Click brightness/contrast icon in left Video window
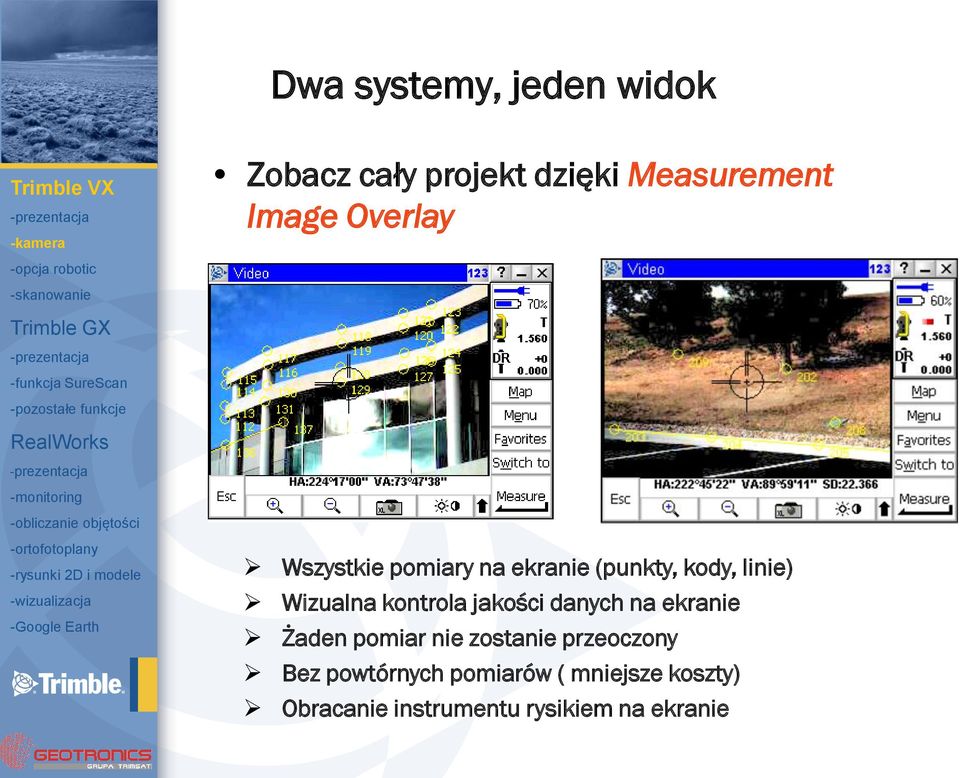 click(x=447, y=506)
